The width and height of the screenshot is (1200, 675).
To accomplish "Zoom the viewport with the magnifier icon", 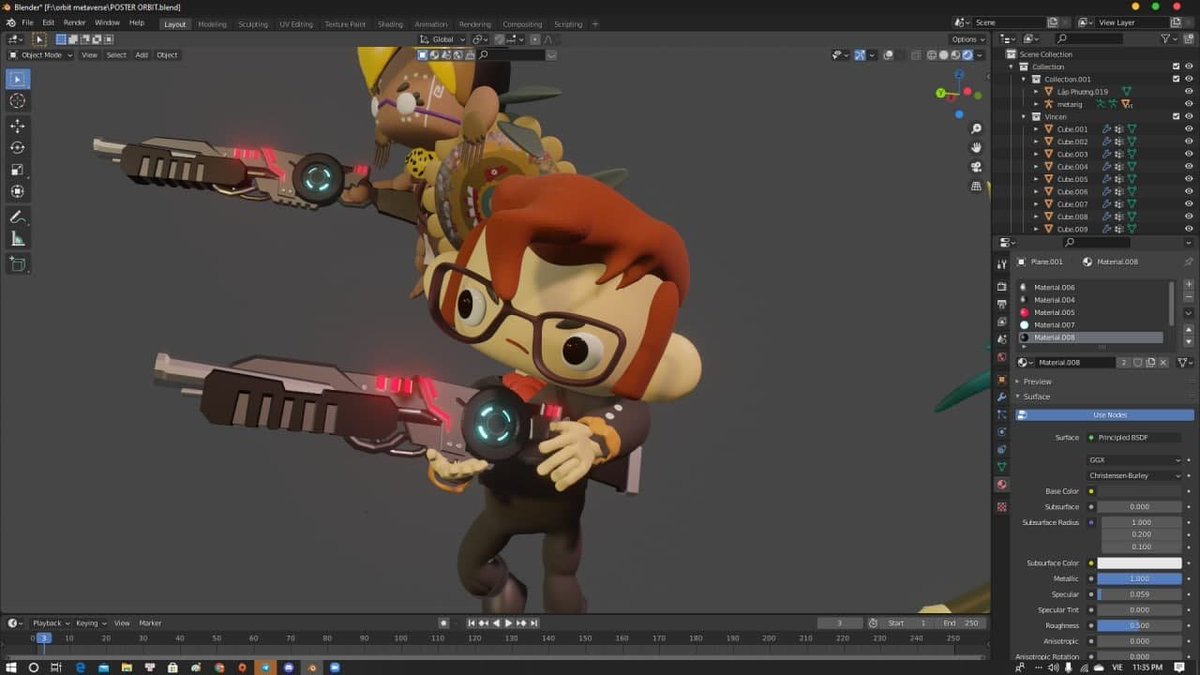I will click(976, 129).
